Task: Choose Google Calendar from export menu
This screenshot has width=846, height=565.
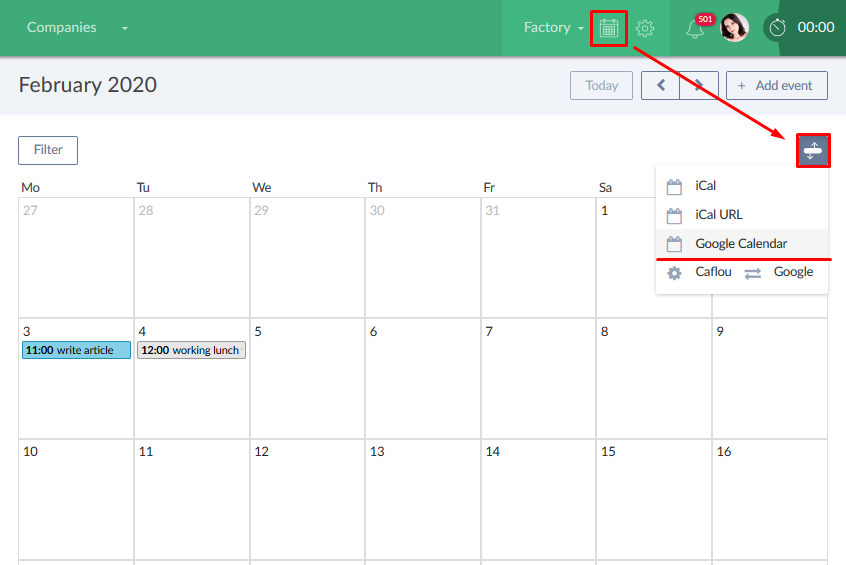Action: point(740,244)
